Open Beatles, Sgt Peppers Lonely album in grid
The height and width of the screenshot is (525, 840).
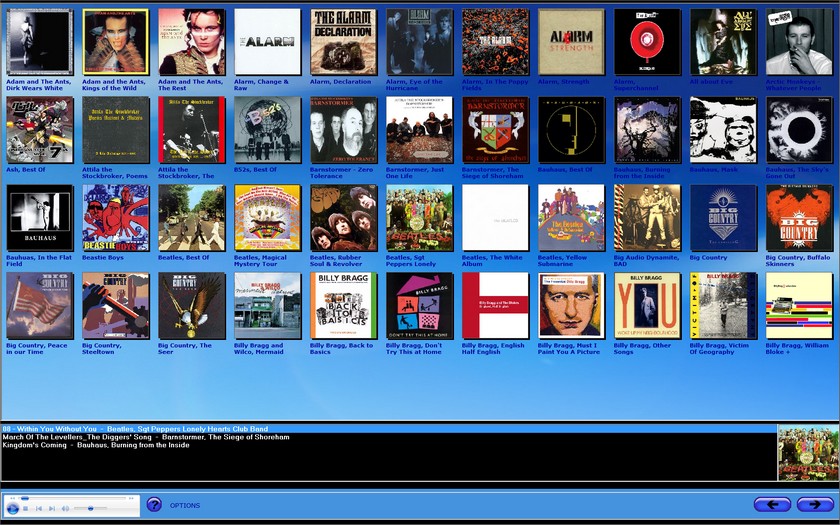click(419, 218)
